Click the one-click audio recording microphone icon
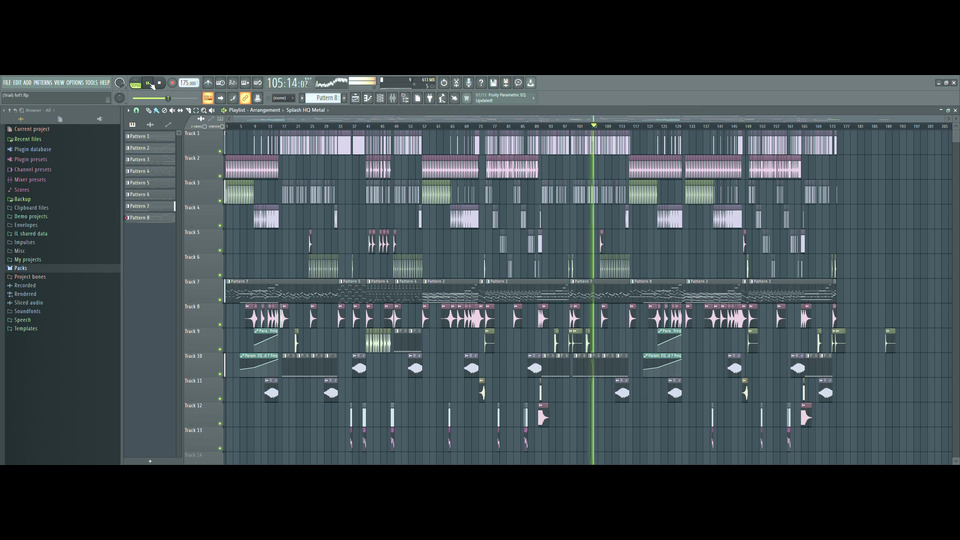This screenshot has height=540, width=960. [468, 83]
